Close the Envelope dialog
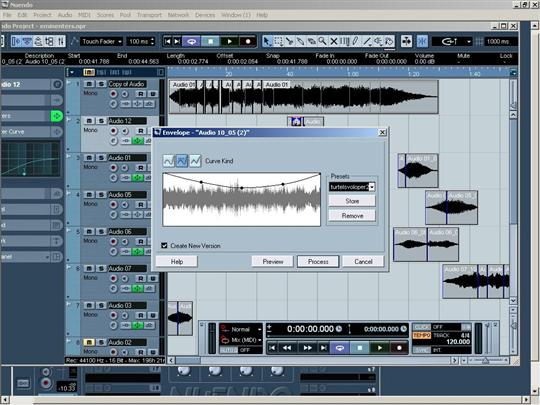 pos(382,133)
